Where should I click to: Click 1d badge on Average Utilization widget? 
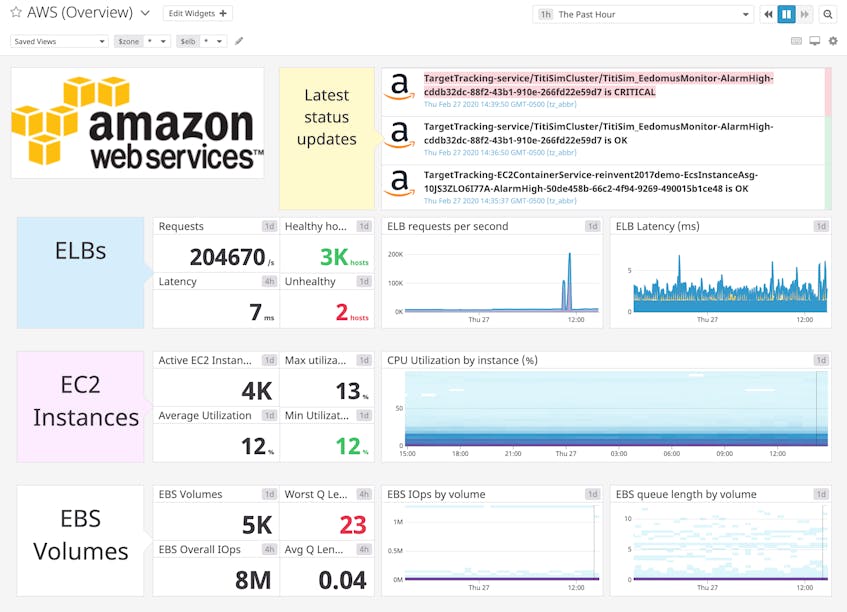(269, 415)
